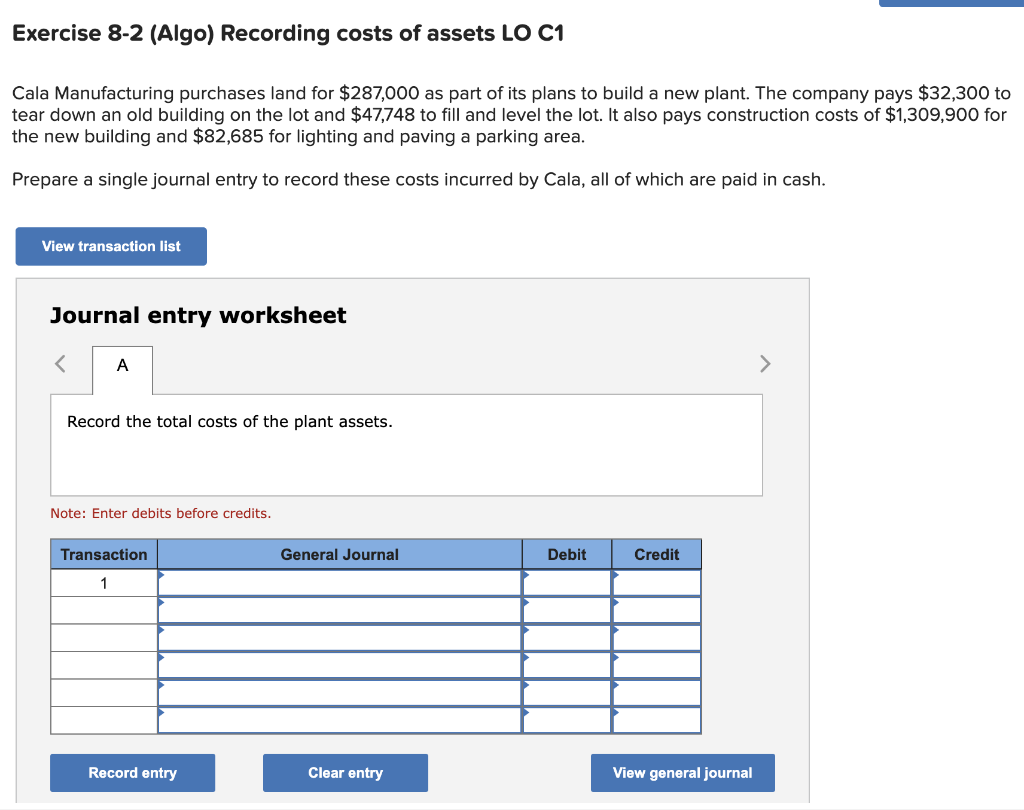Open the general journal view
Screen dimensions: 1024x810
click(x=682, y=772)
